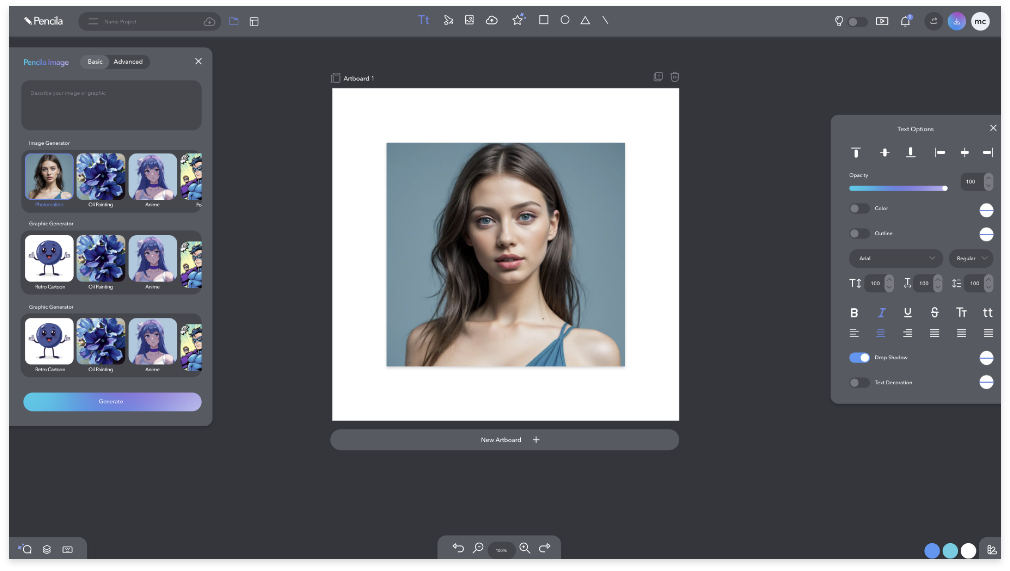The height and width of the screenshot is (571, 1010).
Task: Click the Bold formatting icon
Action: click(x=854, y=313)
